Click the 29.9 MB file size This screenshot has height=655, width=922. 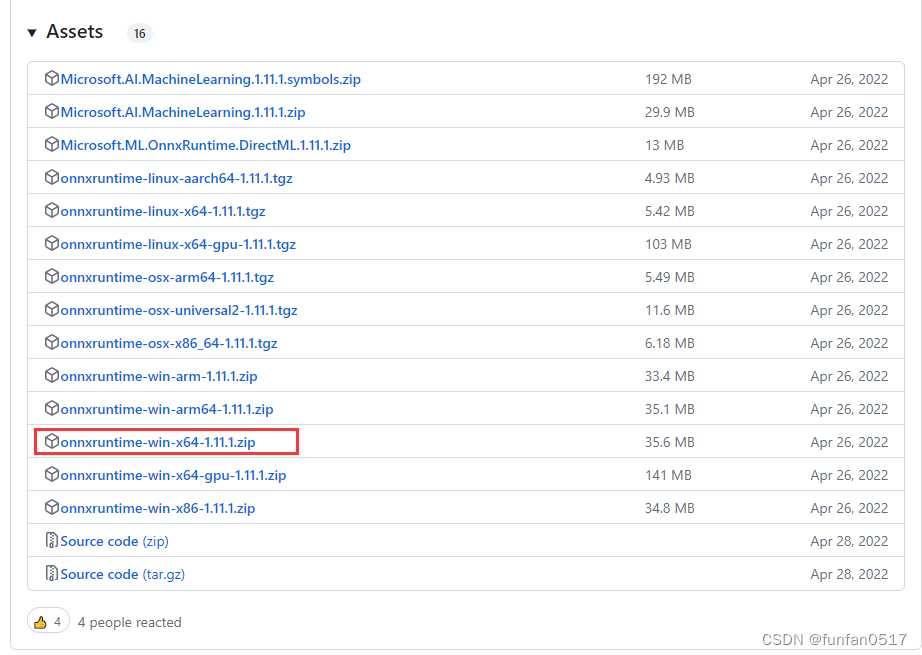[670, 112]
